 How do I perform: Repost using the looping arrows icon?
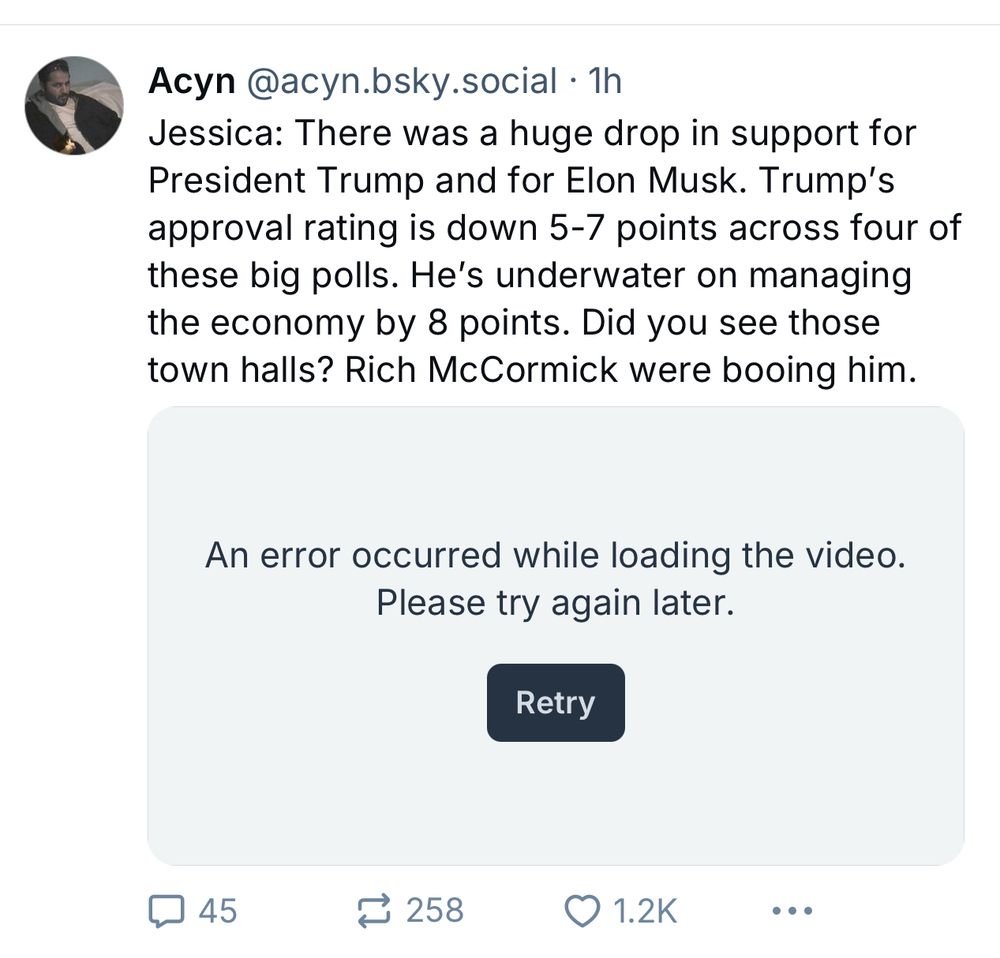pos(374,910)
